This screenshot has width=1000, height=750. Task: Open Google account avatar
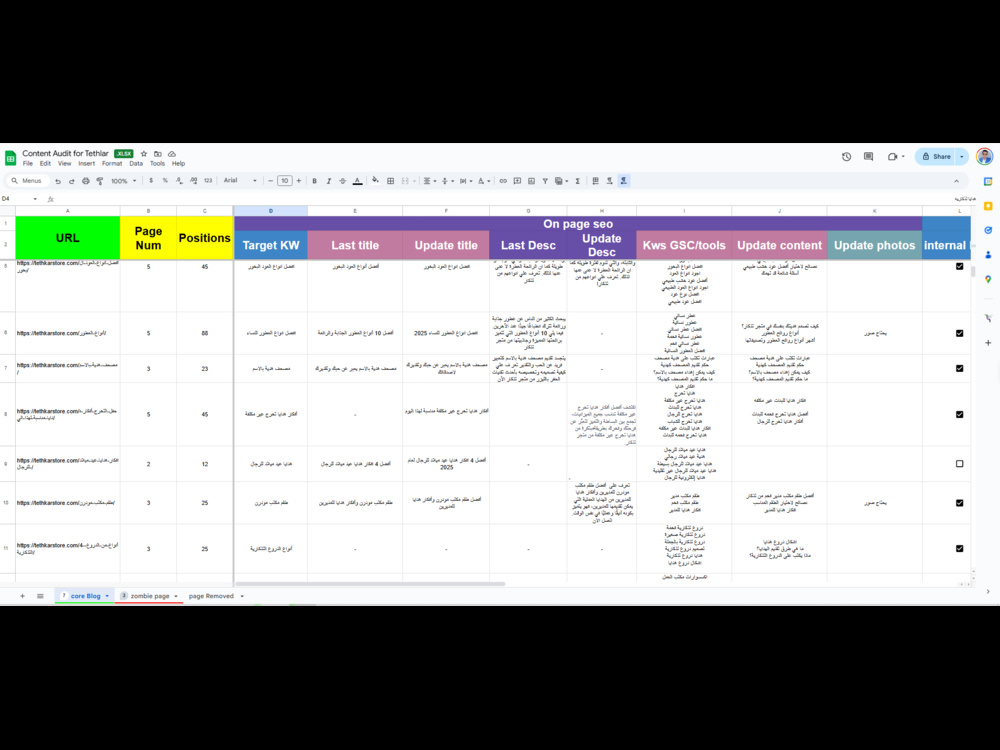point(984,156)
